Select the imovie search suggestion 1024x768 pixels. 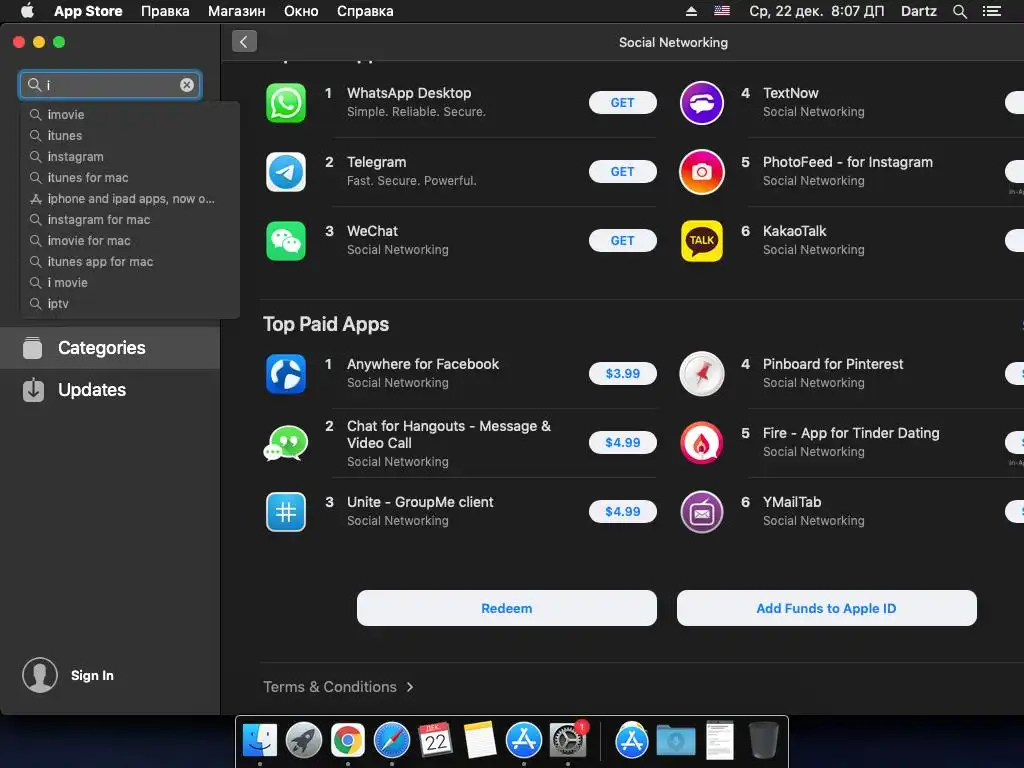[x=130, y=114]
